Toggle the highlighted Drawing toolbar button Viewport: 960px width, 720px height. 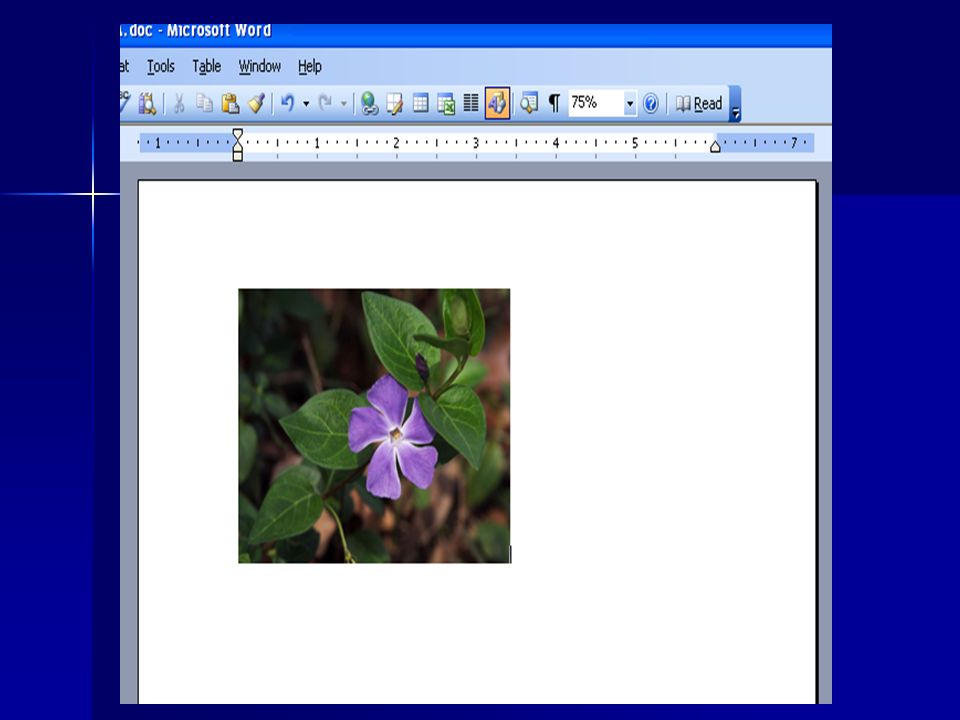[497, 103]
